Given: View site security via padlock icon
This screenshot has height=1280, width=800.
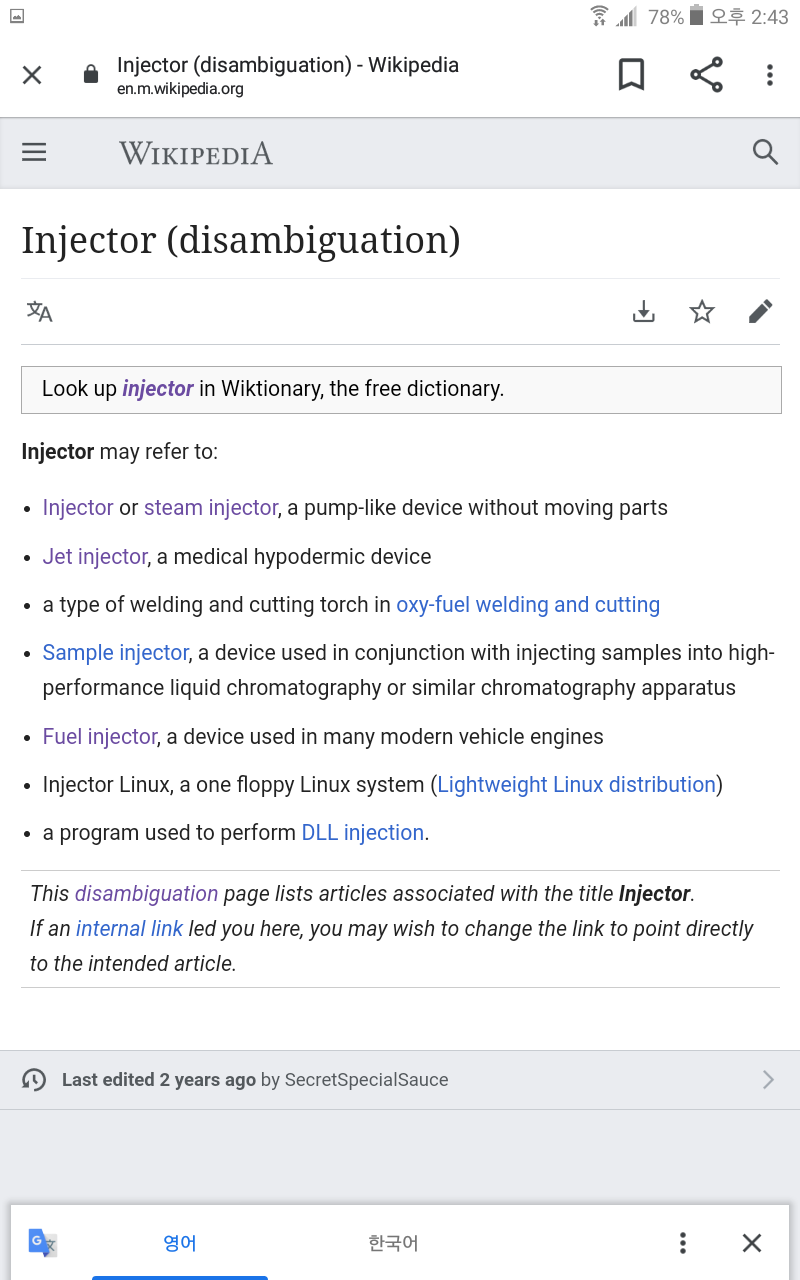Looking at the screenshot, I should click(x=90, y=74).
